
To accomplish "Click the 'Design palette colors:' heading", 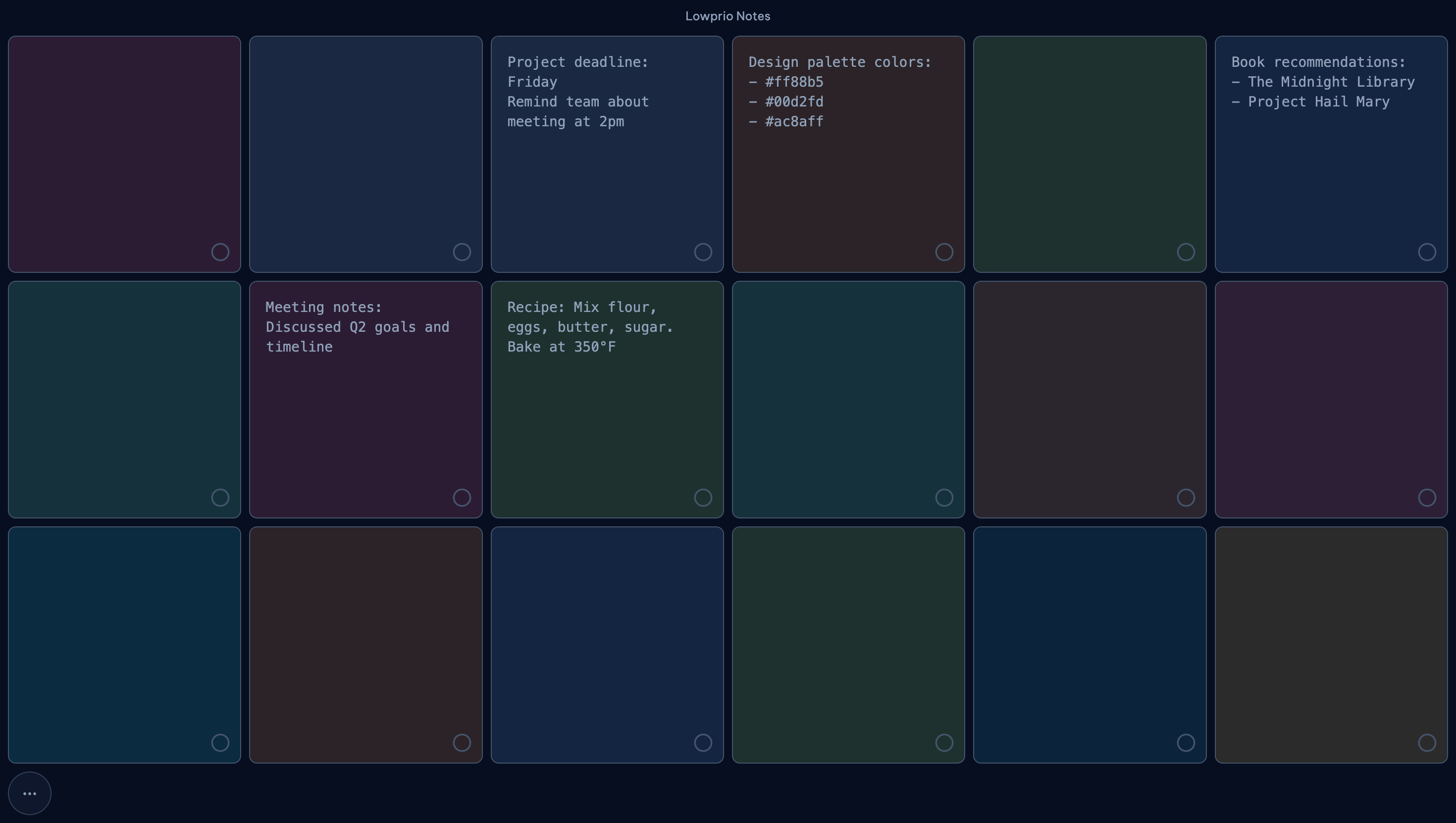I will pos(839,62).
